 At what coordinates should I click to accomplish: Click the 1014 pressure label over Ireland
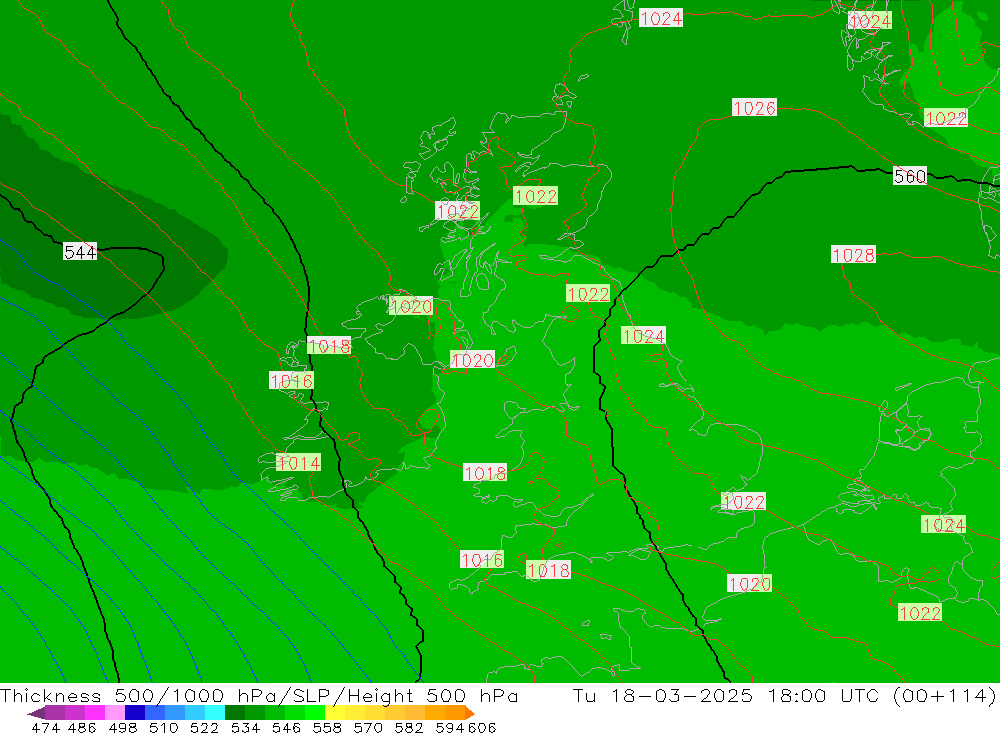click(298, 463)
